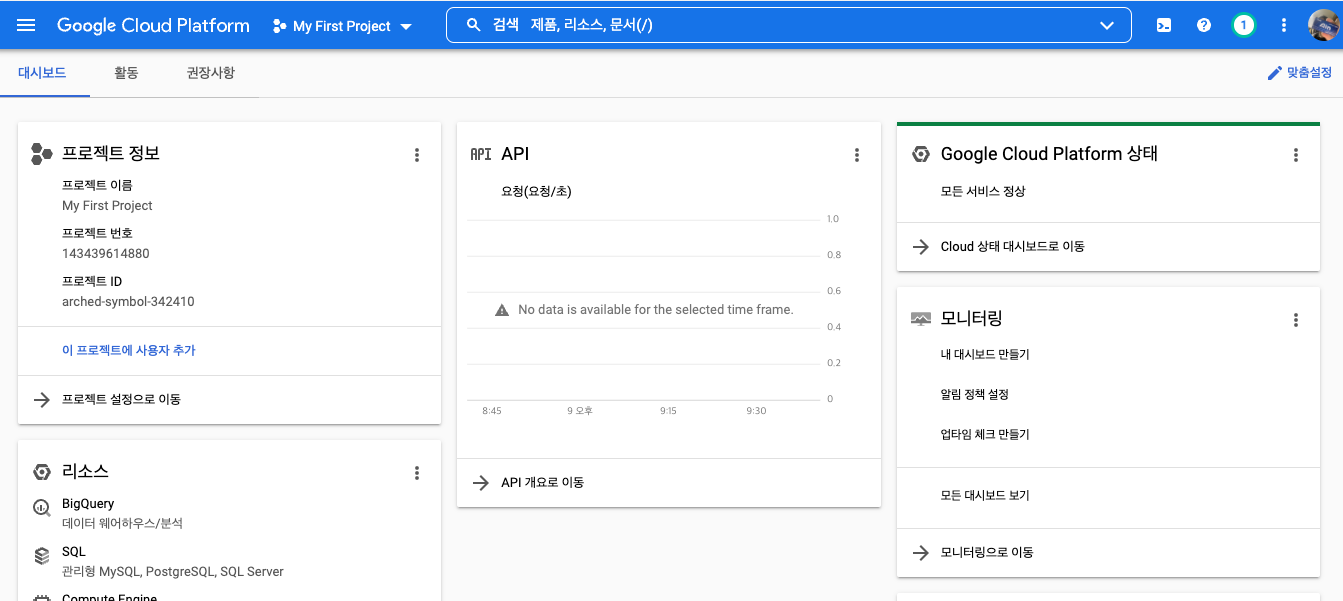Open the Google Cloud Platform 상태 card menu
The width and height of the screenshot is (1343, 601).
1296,155
